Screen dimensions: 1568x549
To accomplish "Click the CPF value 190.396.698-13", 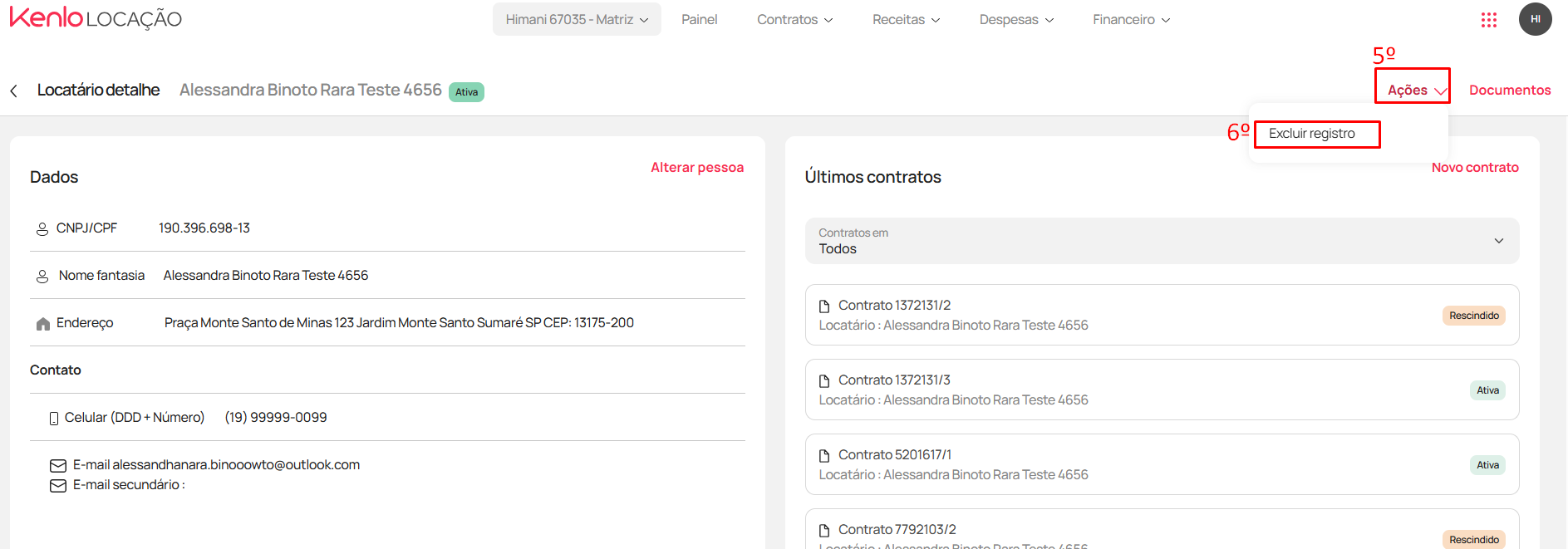I will pos(204,228).
